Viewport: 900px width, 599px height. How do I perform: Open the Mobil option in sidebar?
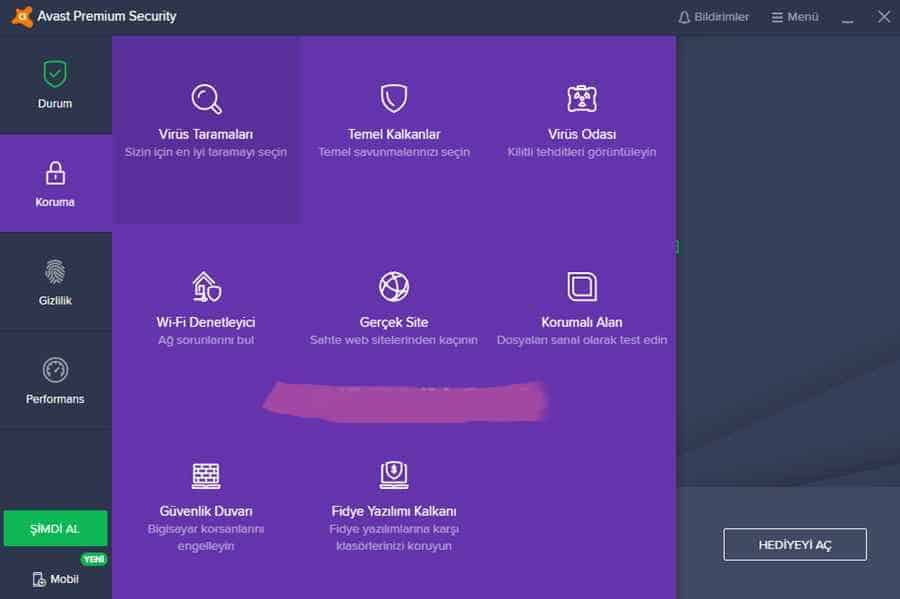coord(55,579)
